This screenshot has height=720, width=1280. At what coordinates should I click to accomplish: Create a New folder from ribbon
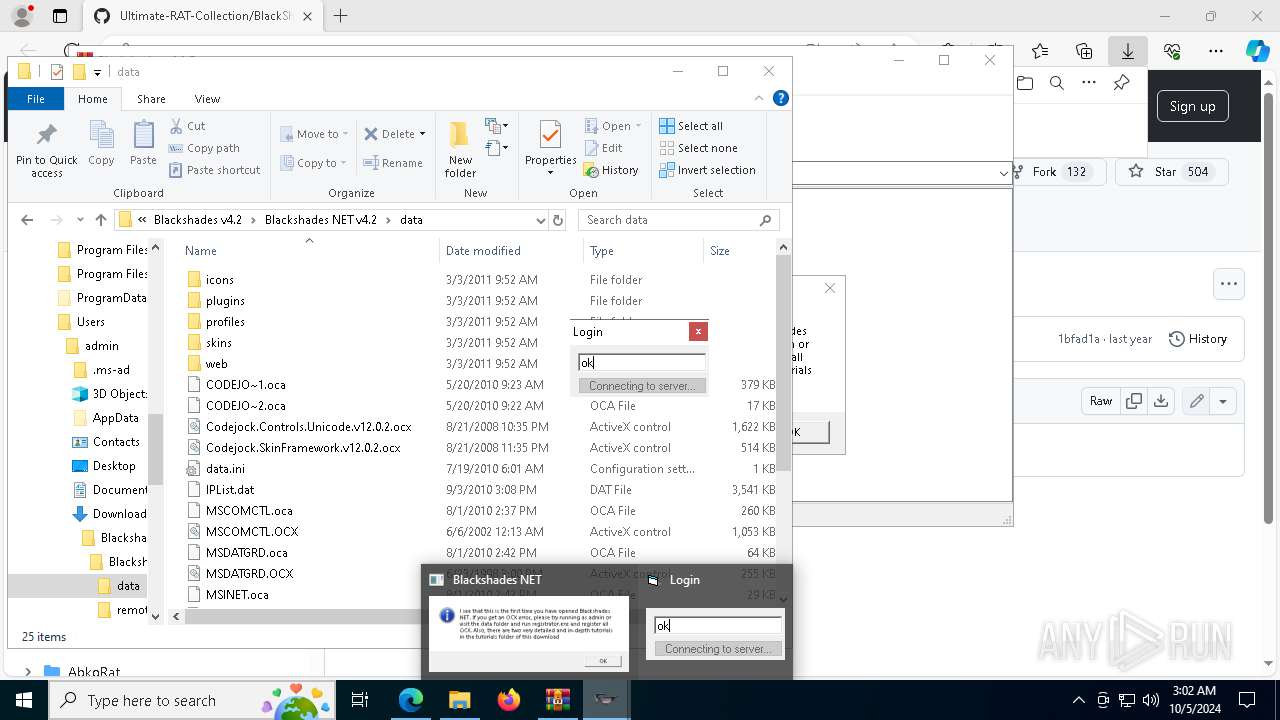460,150
